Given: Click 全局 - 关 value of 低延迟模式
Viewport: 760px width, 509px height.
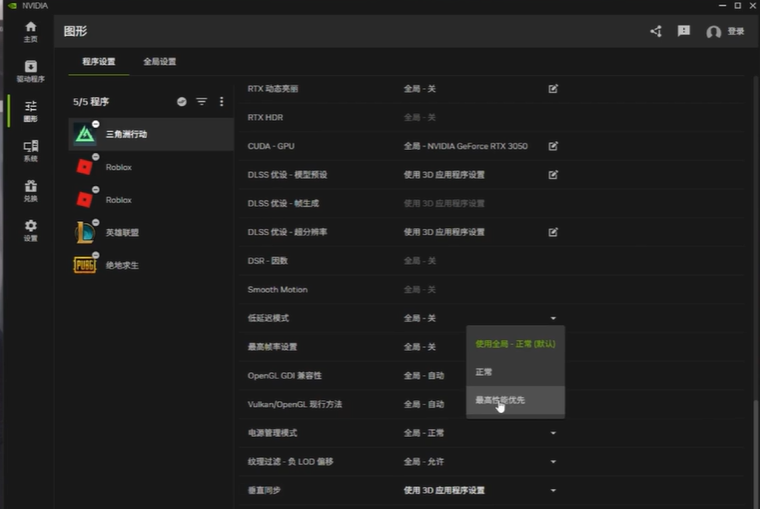Looking at the screenshot, I should [420, 318].
